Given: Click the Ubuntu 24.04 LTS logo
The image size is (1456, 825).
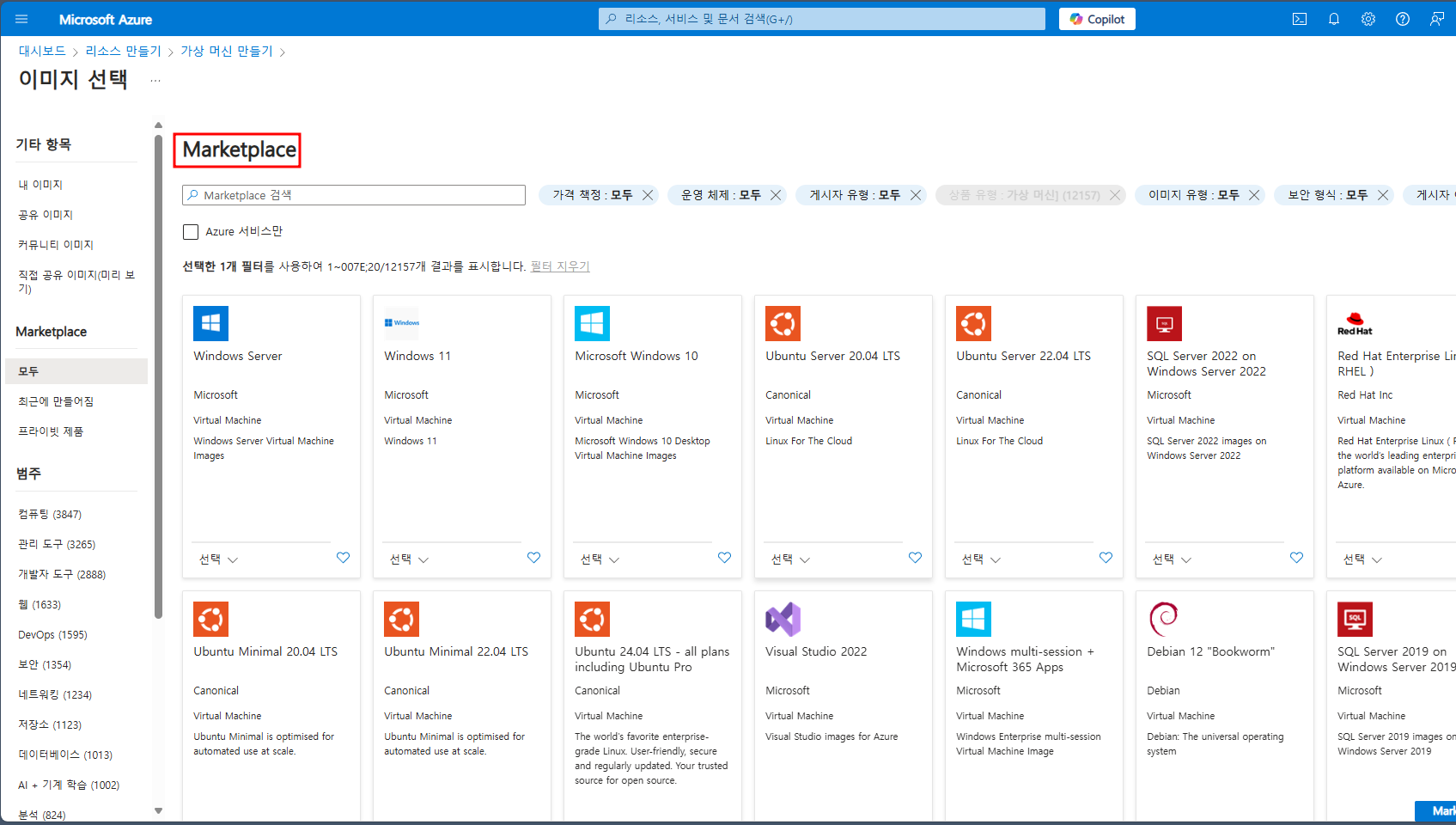Looking at the screenshot, I should coord(593,619).
